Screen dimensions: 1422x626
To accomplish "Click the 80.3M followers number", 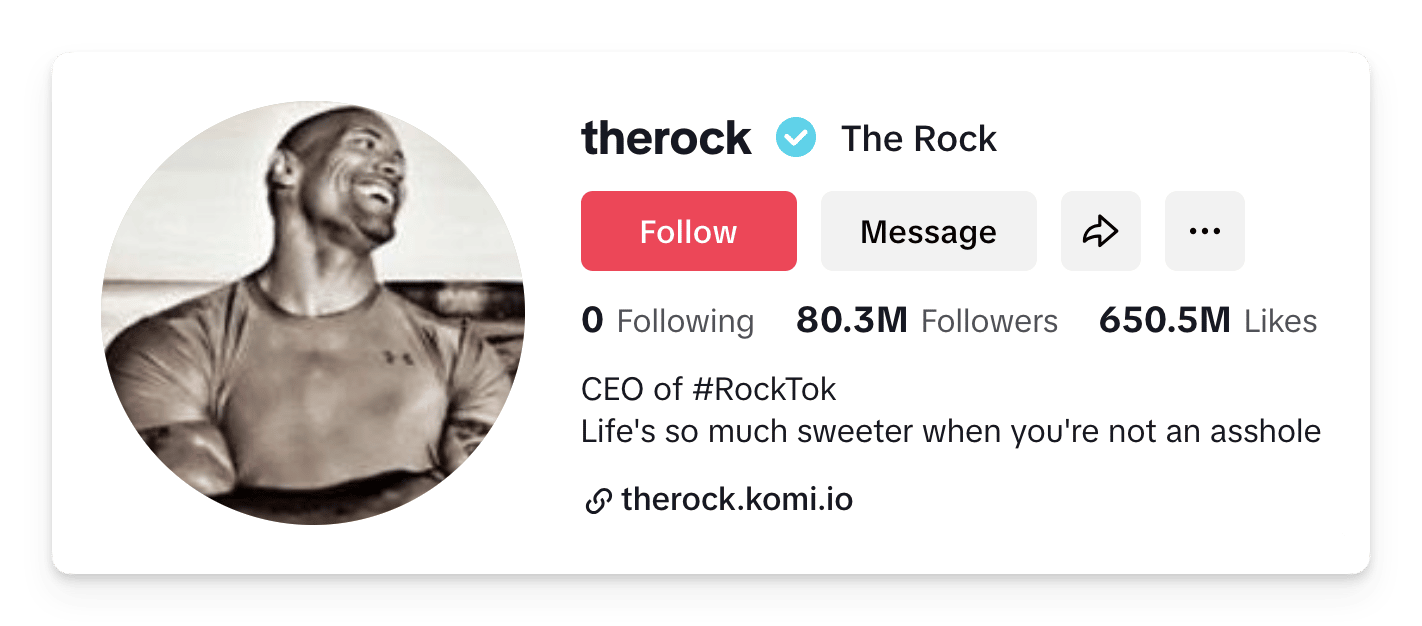I will (851, 321).
